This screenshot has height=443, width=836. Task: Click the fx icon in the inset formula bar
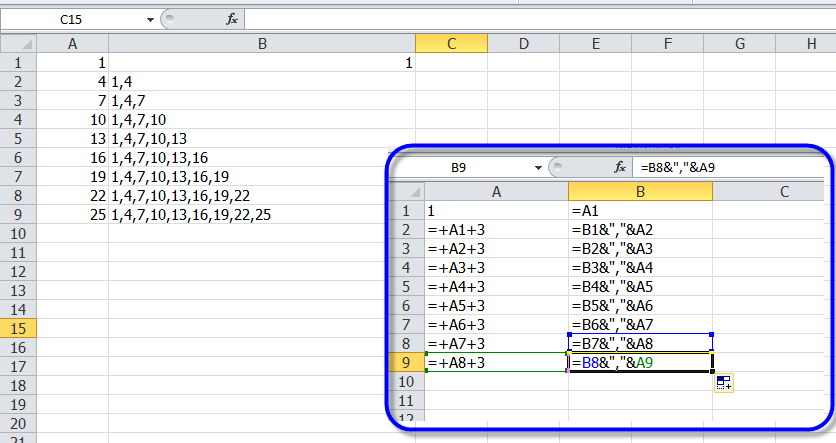coord(620,167)
